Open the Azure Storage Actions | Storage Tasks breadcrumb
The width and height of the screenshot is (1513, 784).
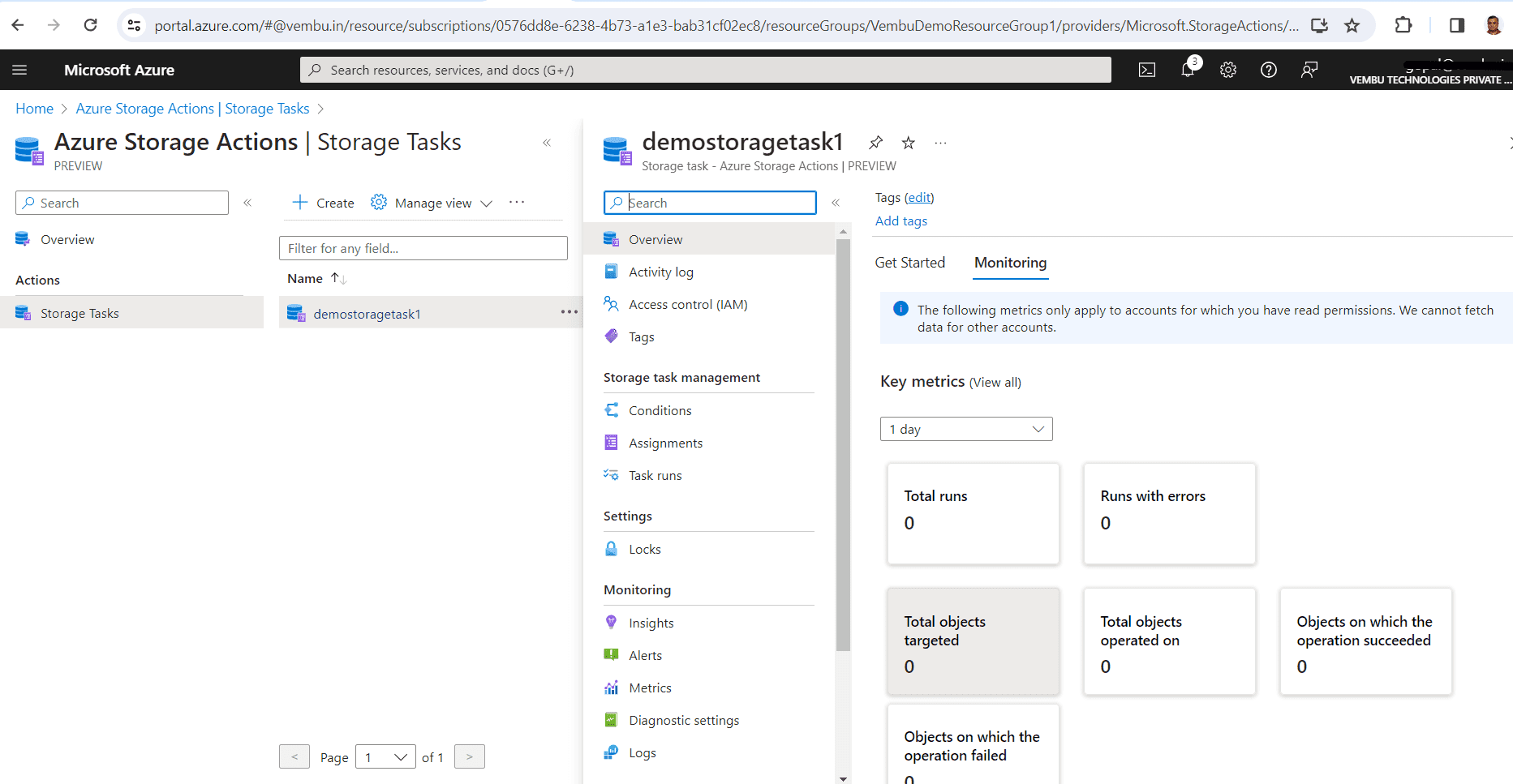click(x=192, y=109)
